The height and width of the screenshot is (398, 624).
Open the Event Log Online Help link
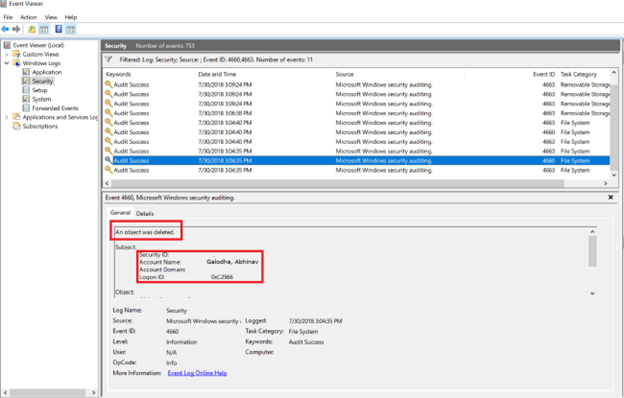[197, 373]
